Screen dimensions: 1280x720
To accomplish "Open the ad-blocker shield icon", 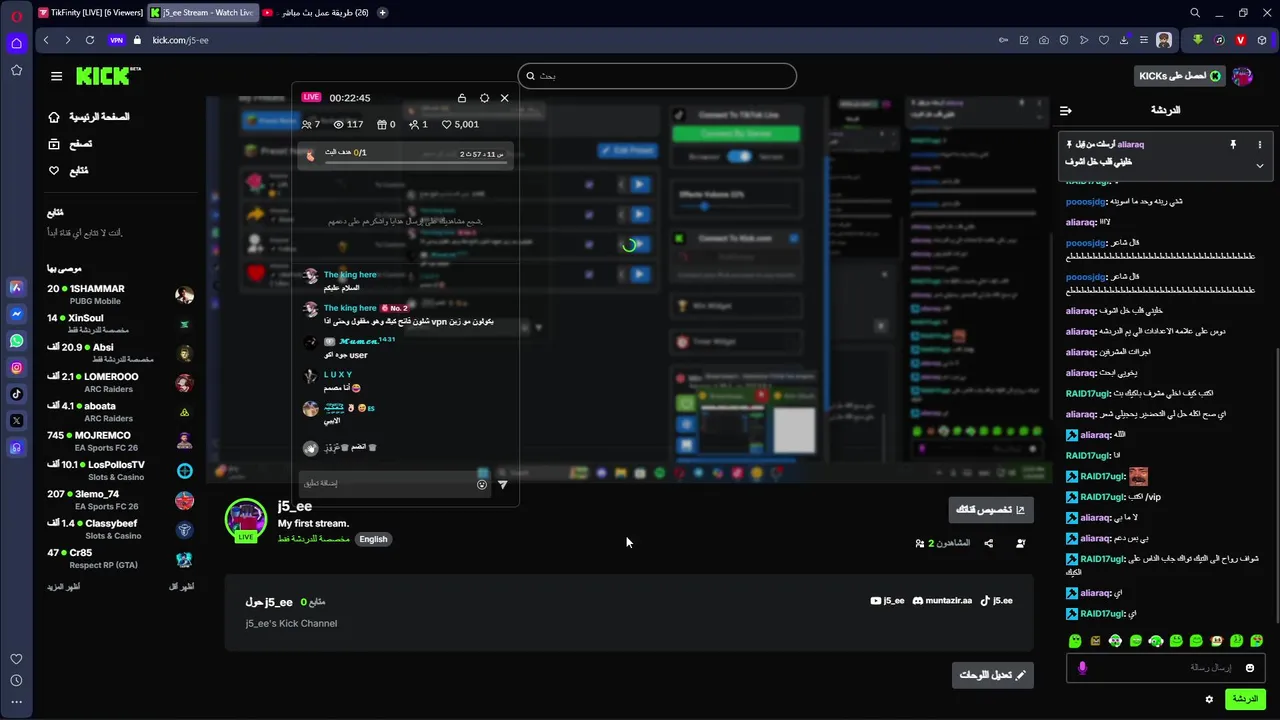I will [1064, 40].
